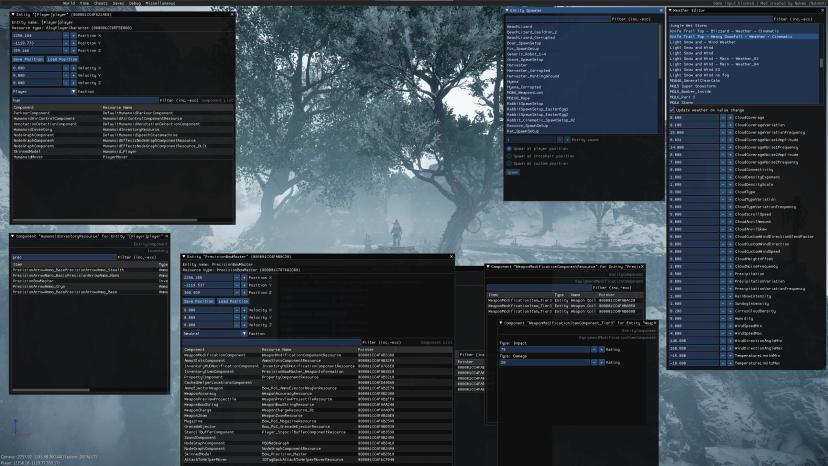The height and width of the screenshot is (466, 828).
Task: Close the PrecisionBowMaster entity window
Action: point(451,257)
